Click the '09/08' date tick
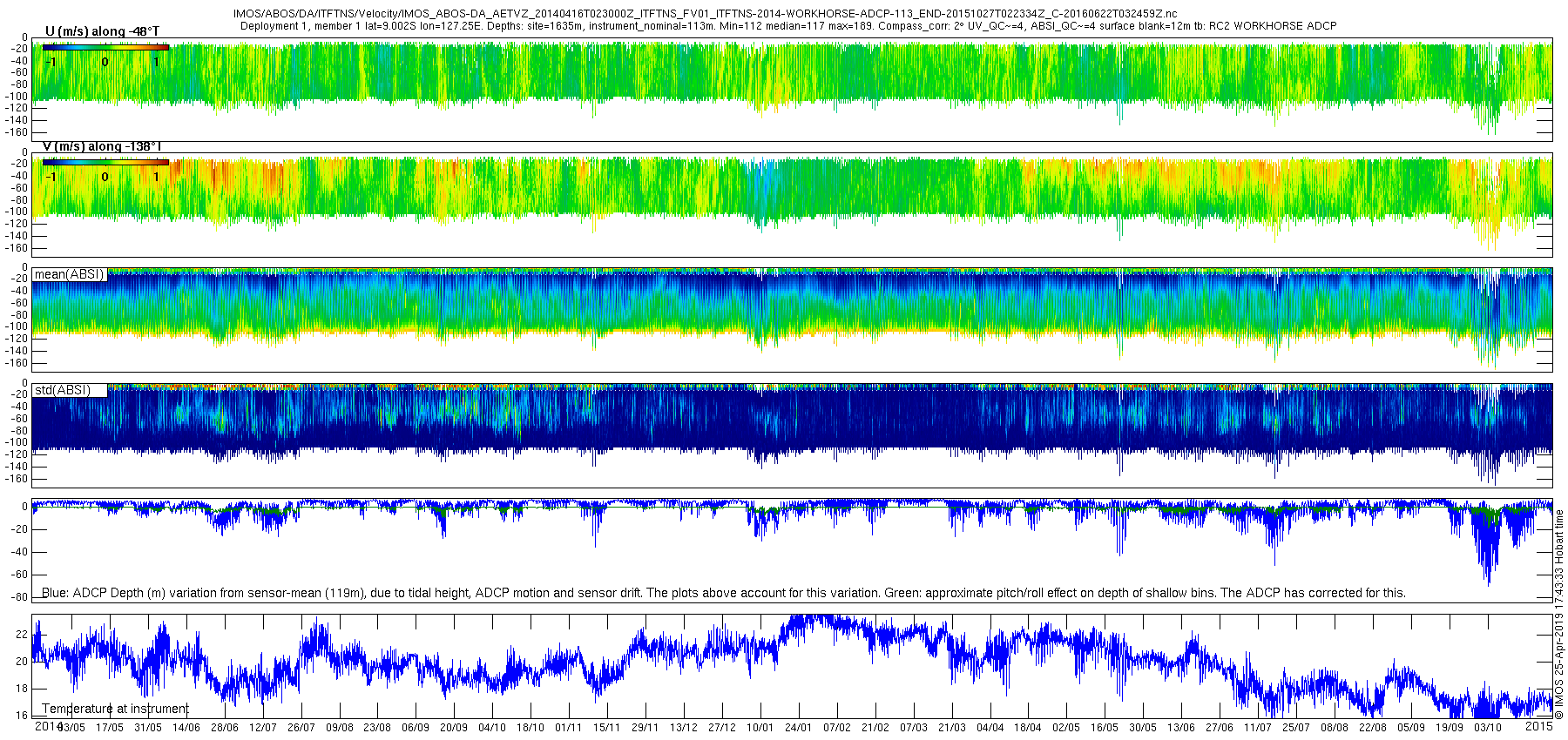Screen dimensions: 1568x740 pyautogui.click(x=339, y=728)
